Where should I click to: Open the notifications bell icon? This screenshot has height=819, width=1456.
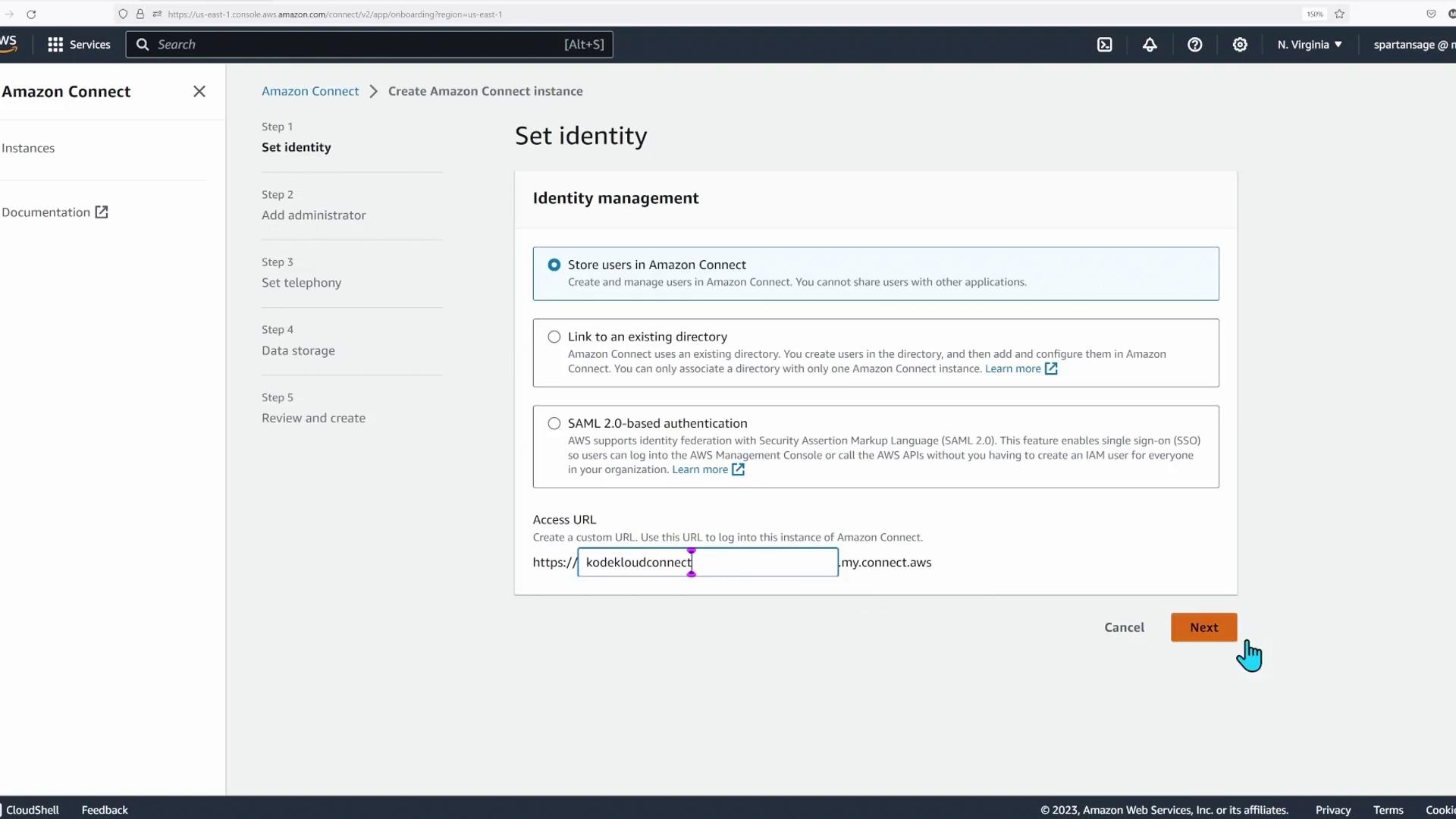[x=1150, y=45]
